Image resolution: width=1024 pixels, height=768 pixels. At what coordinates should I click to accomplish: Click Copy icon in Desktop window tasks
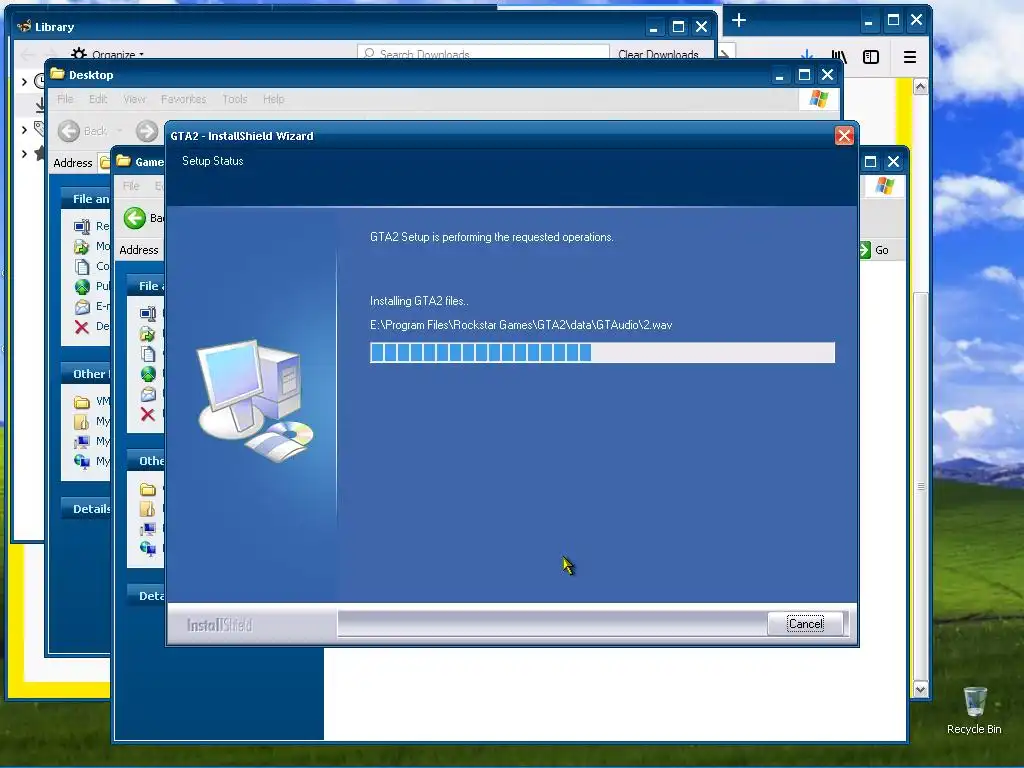[82, 266]
